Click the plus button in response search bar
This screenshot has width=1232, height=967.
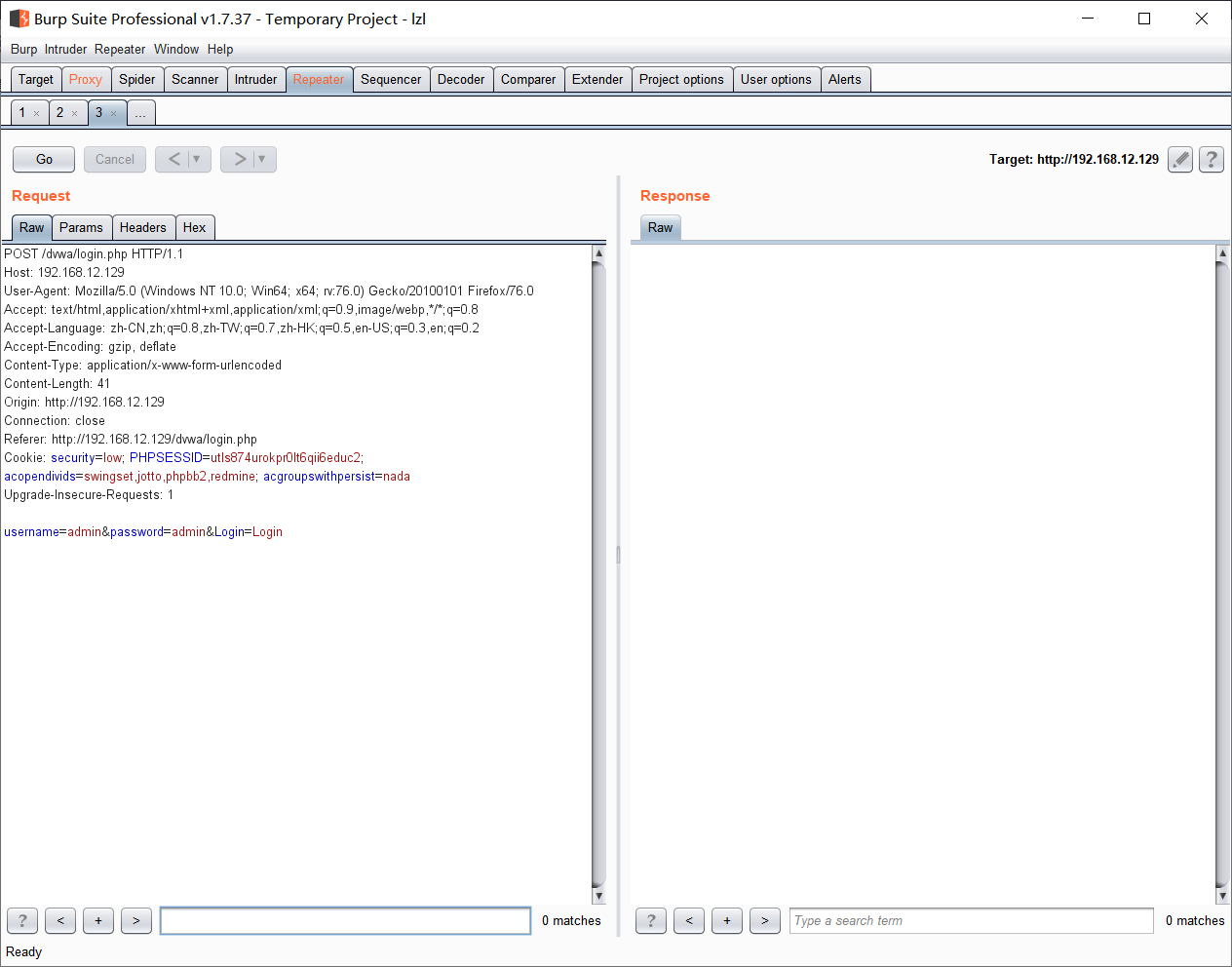pos(727,920)
